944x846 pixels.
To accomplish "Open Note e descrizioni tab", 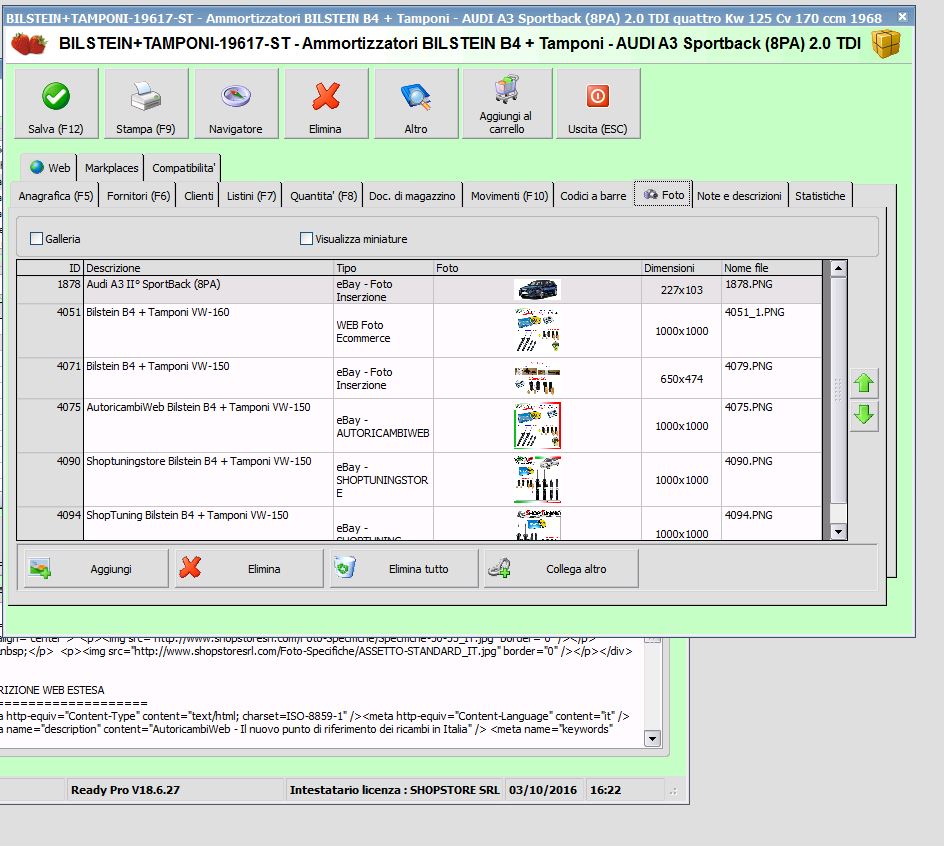I will 739,196.
